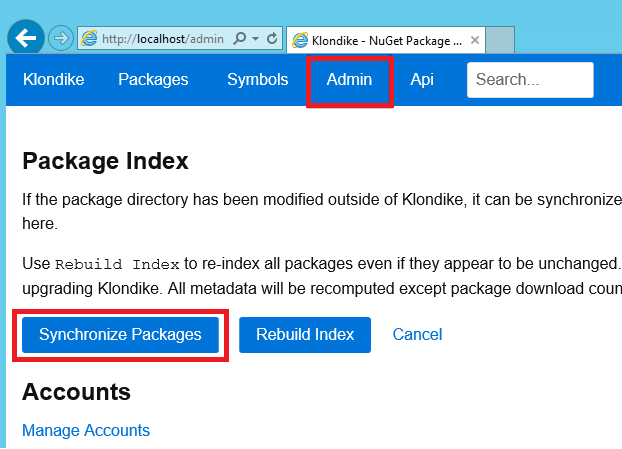The height and width of the screenshot is (449, 622).
Task: Click the search magnifier icon in address bar
Action: pos(240,38)
